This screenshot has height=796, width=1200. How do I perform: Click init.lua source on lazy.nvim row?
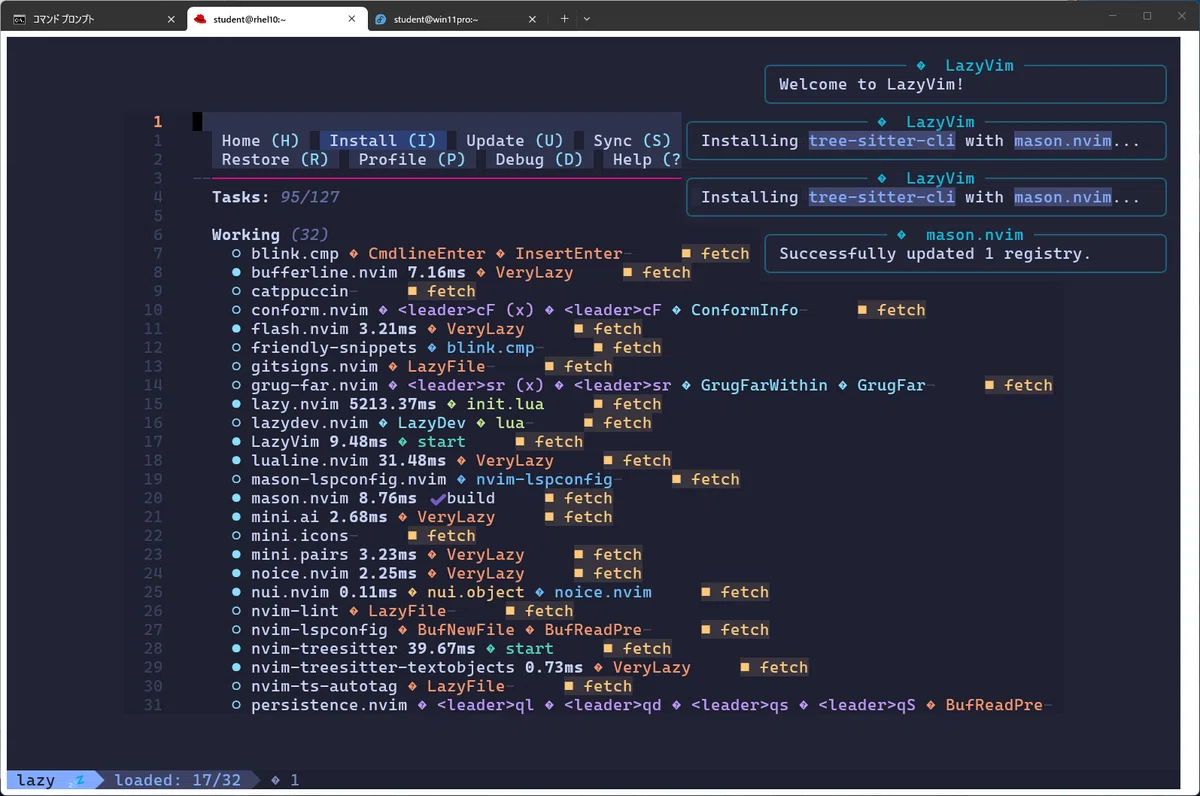(505, 404)
